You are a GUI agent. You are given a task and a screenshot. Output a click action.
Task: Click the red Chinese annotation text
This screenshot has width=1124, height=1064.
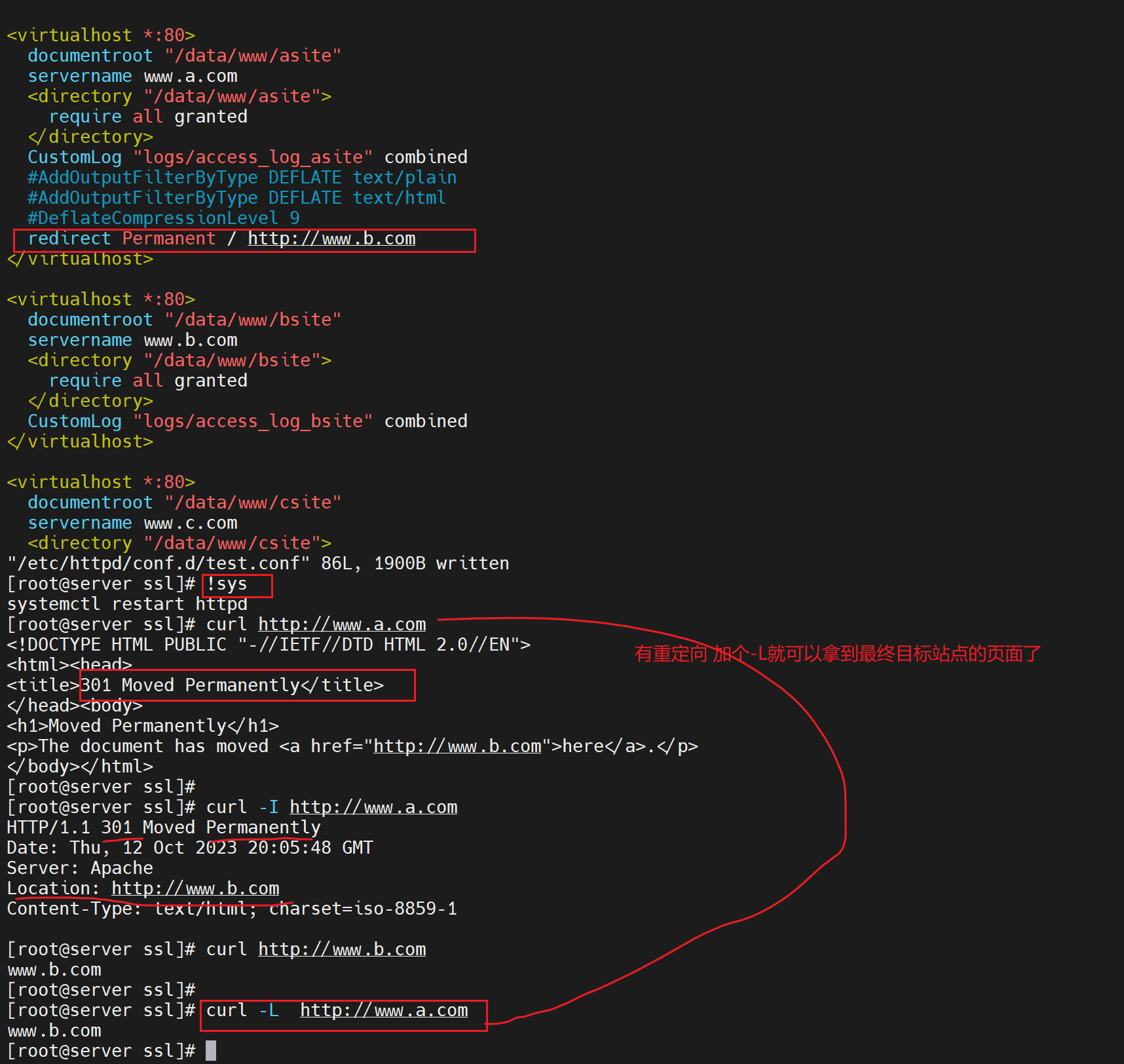click(x=837, y=654)
